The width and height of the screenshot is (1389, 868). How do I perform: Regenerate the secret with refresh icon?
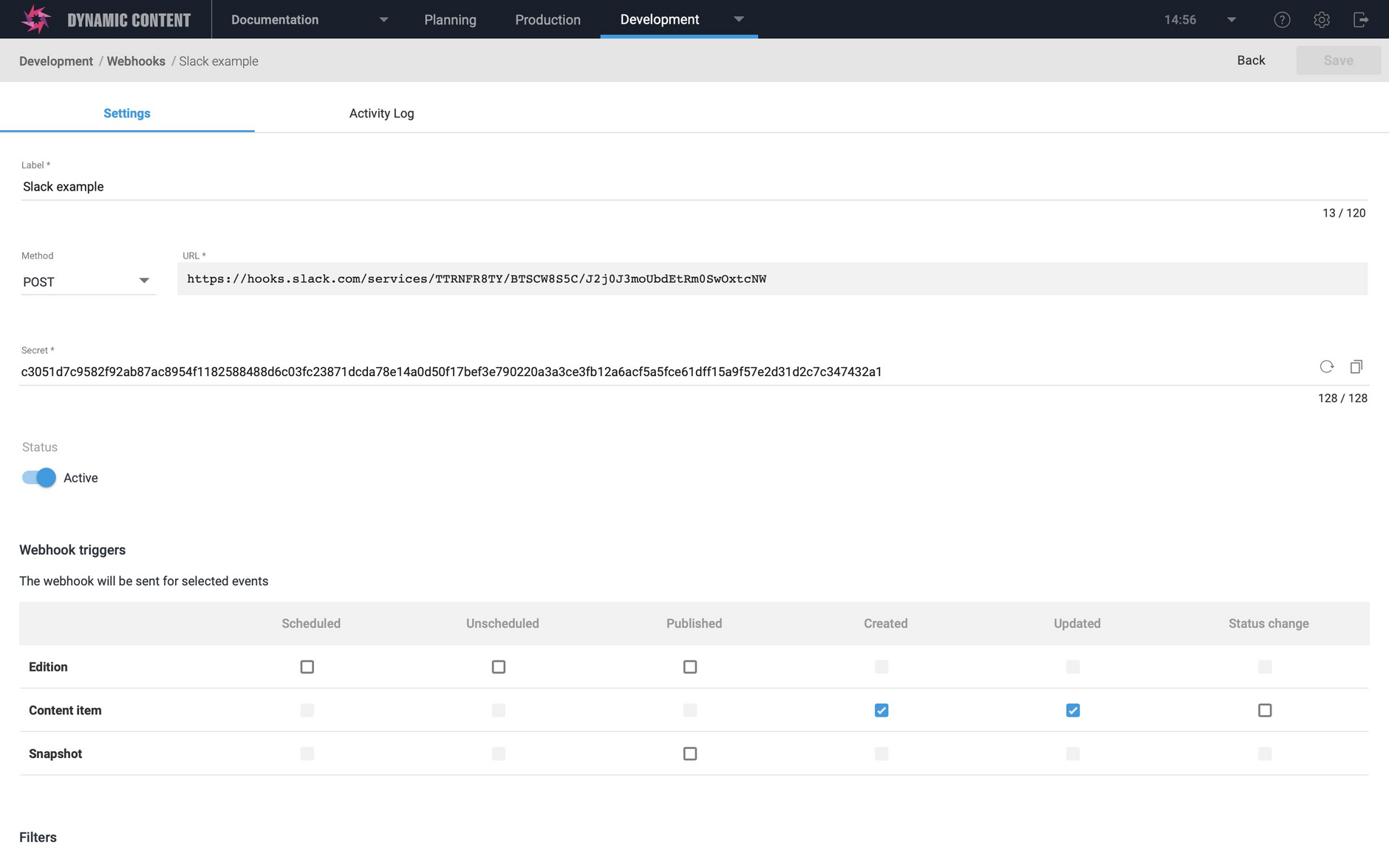pyautogui.click(x=1327, y=366)
